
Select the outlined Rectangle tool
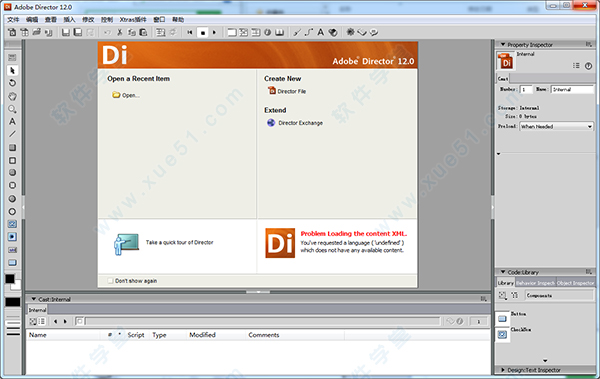coord(12,160)
